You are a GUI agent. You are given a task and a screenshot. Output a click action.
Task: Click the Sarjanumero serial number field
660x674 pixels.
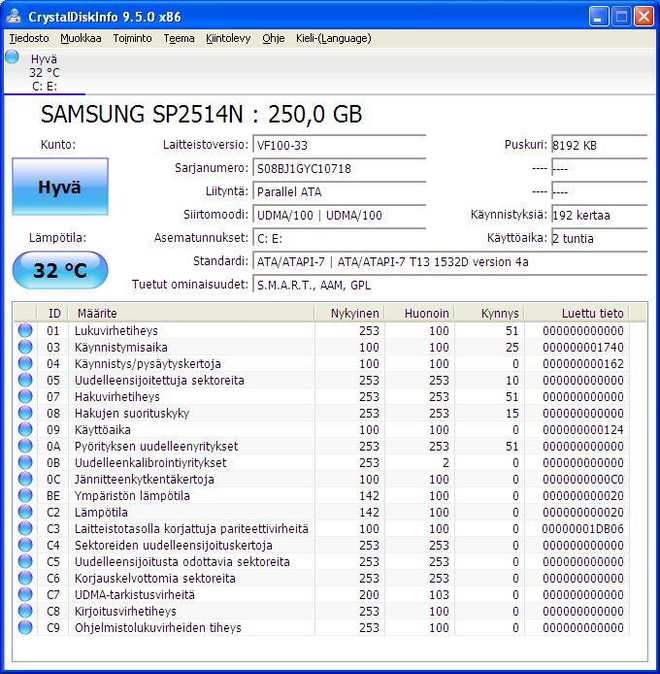point(339,168)
